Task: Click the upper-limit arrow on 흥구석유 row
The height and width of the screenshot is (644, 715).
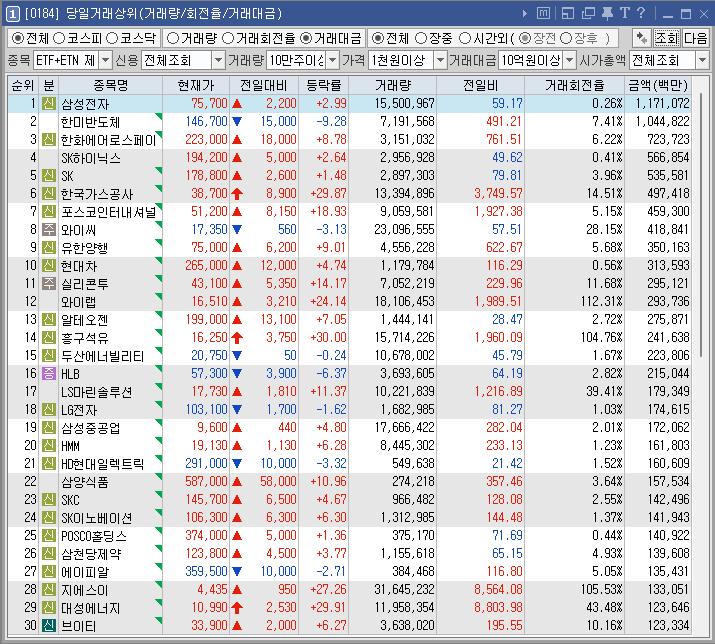Action: coord(237,338)
